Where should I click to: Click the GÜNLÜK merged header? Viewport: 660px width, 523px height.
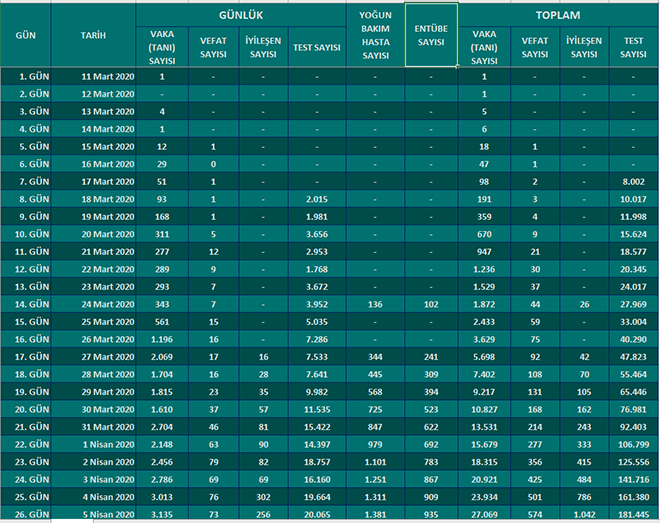[241, 16]
